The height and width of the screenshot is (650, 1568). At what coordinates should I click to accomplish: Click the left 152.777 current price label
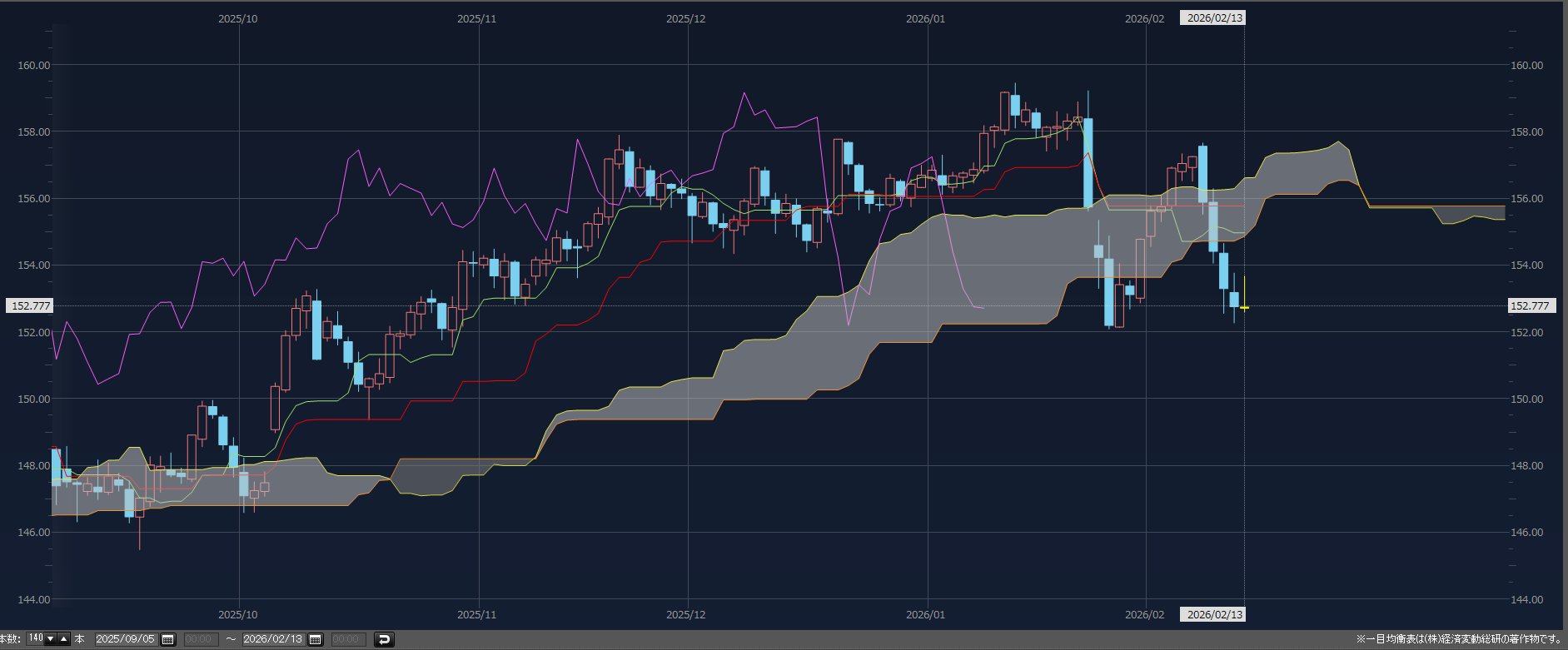(30, 306)
